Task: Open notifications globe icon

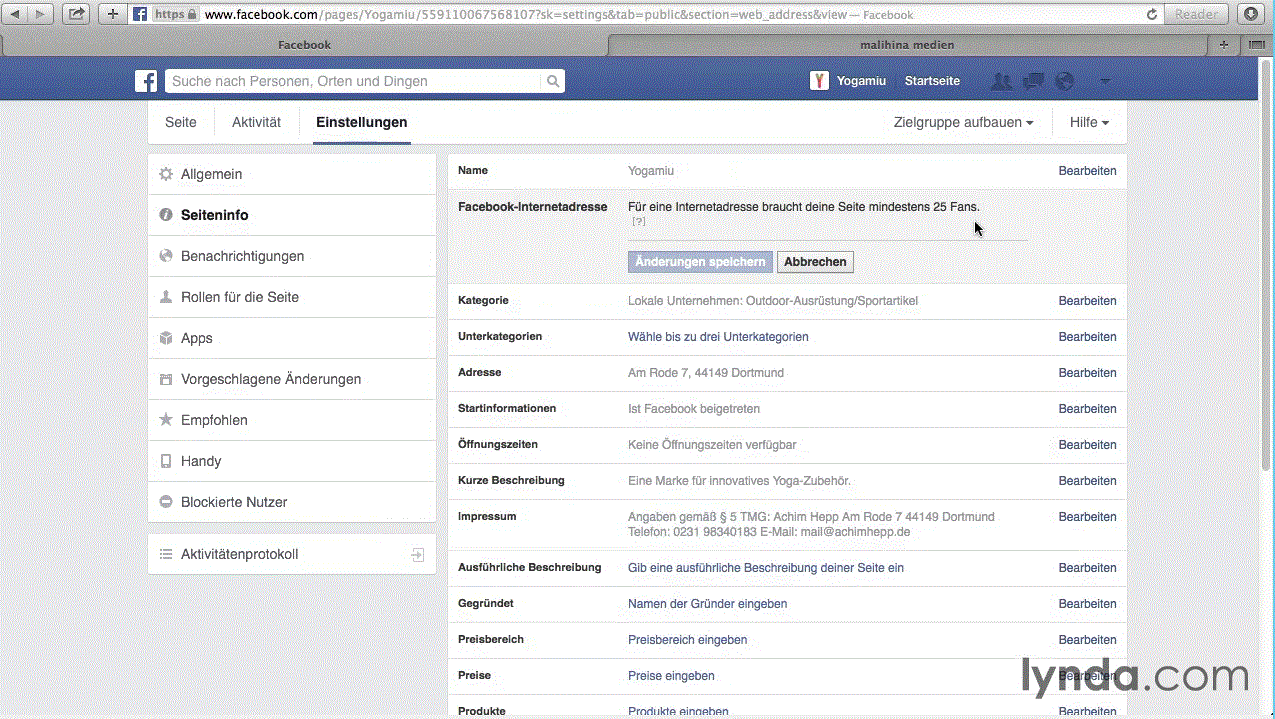Action: click(1065, 81)
